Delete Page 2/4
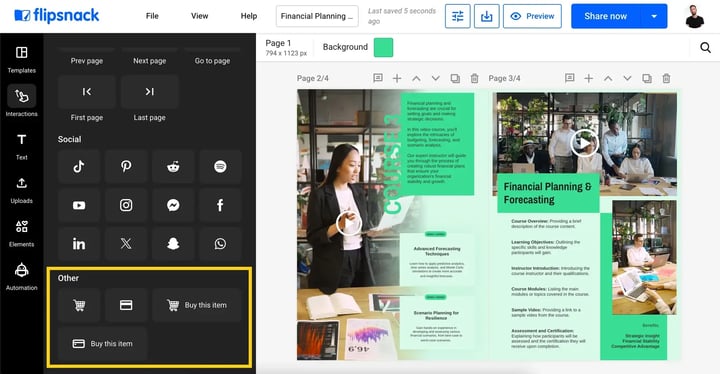Image resolution: width=720 pixels, height=374 pixels. [474, 78]
